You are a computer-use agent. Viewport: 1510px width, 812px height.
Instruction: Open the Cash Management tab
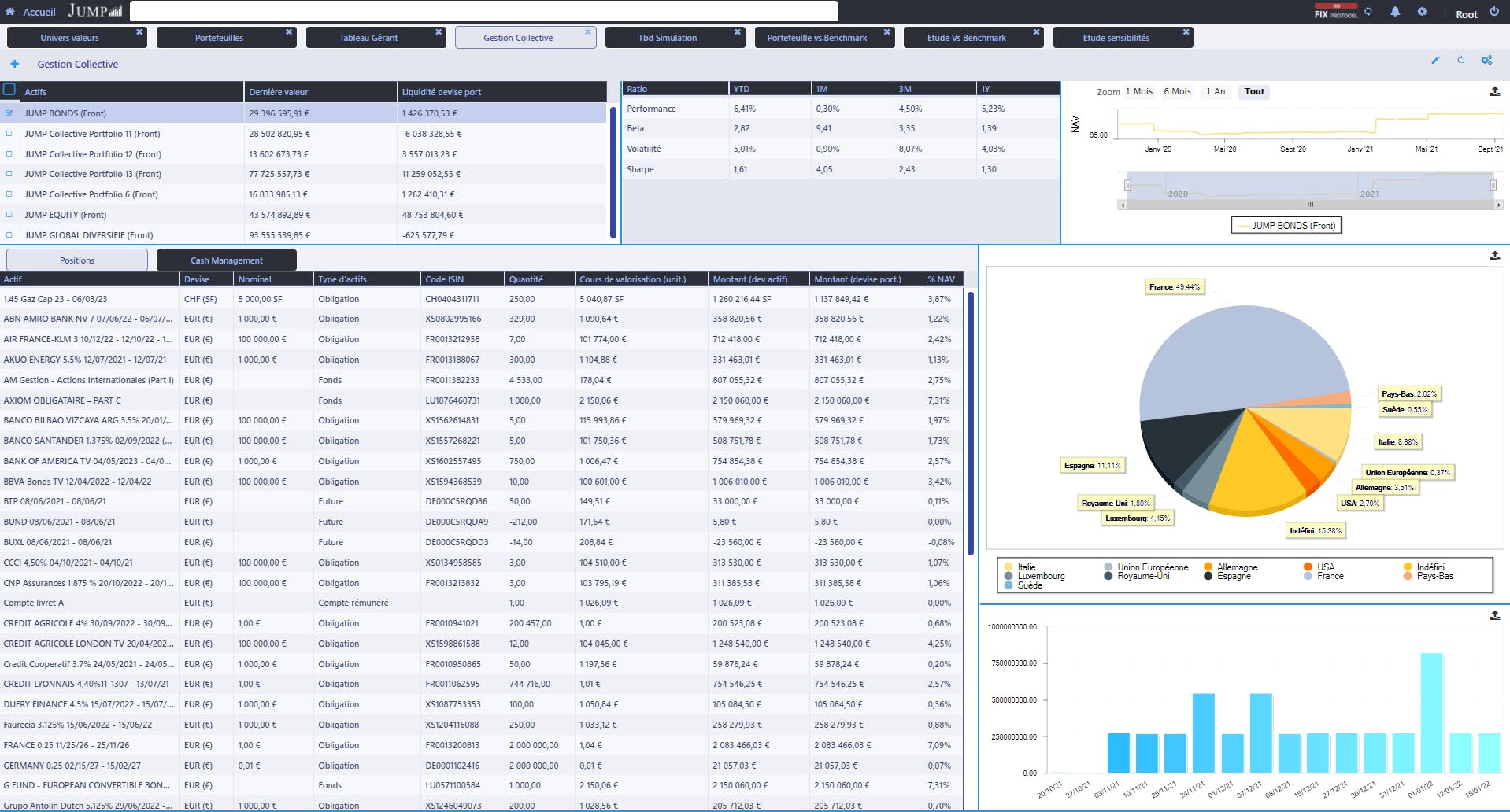tap(227, 260)
